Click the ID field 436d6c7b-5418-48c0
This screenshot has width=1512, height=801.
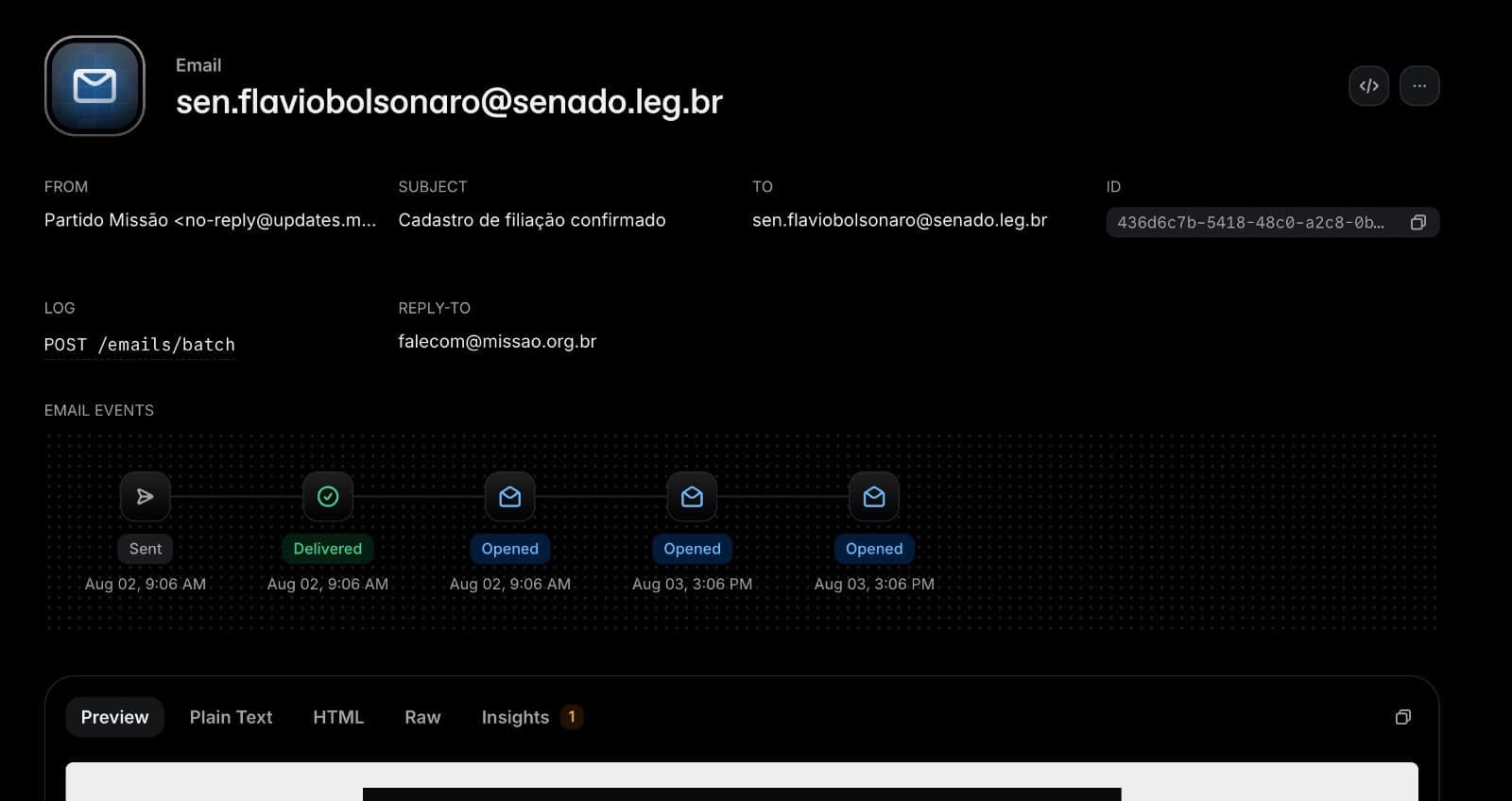click(x=1272, y=223)
